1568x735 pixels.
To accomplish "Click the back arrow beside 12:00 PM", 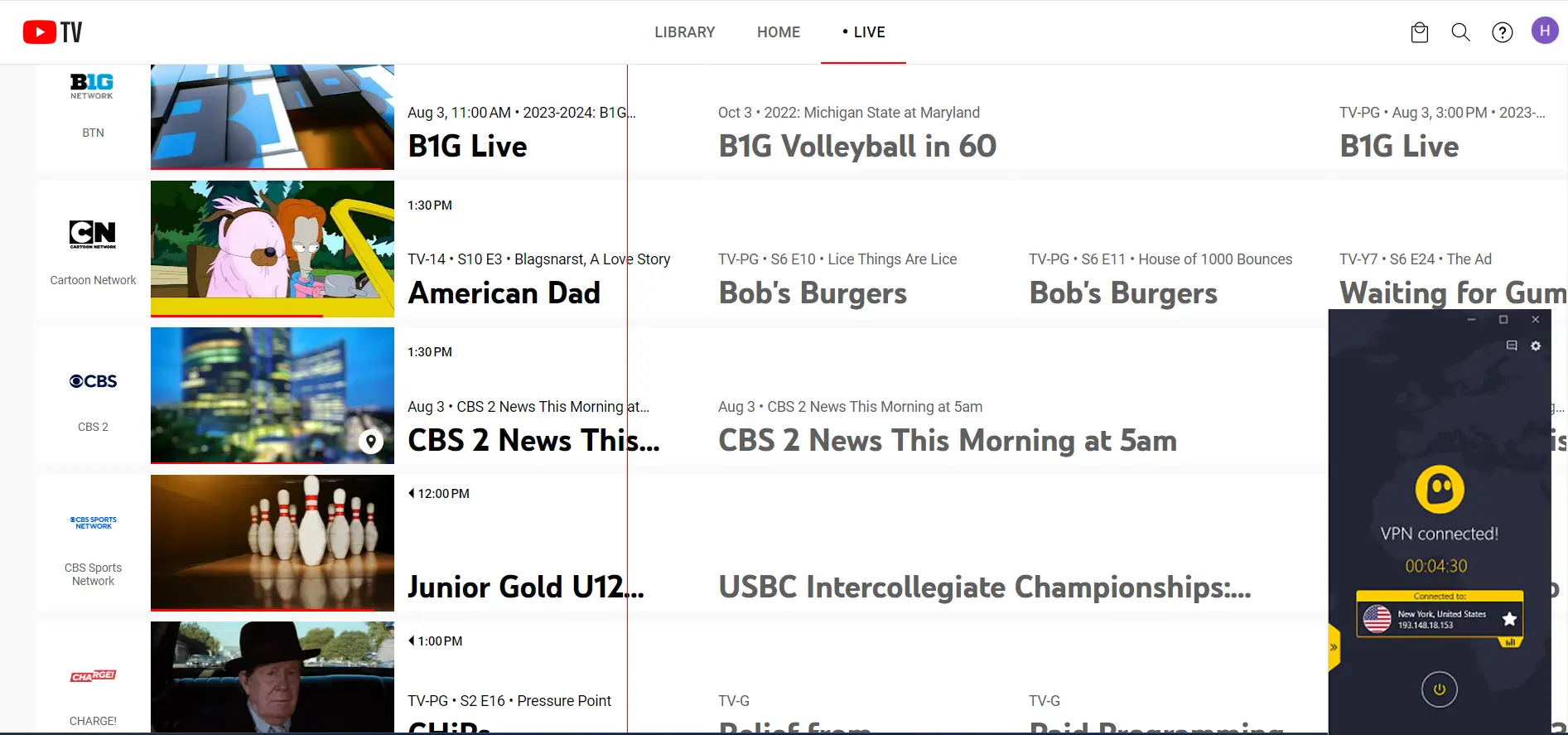I will pos(411,493).
